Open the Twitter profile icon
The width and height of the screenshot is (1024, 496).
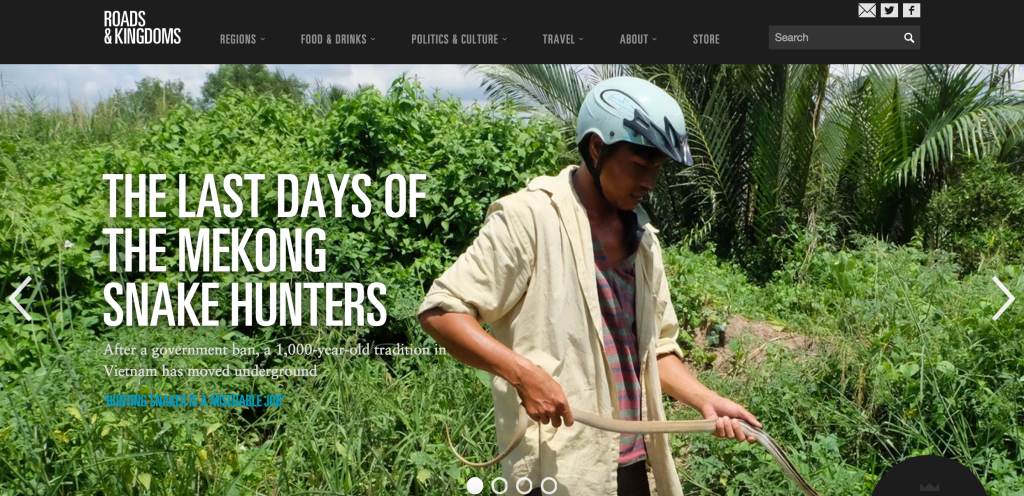[889, 10]
